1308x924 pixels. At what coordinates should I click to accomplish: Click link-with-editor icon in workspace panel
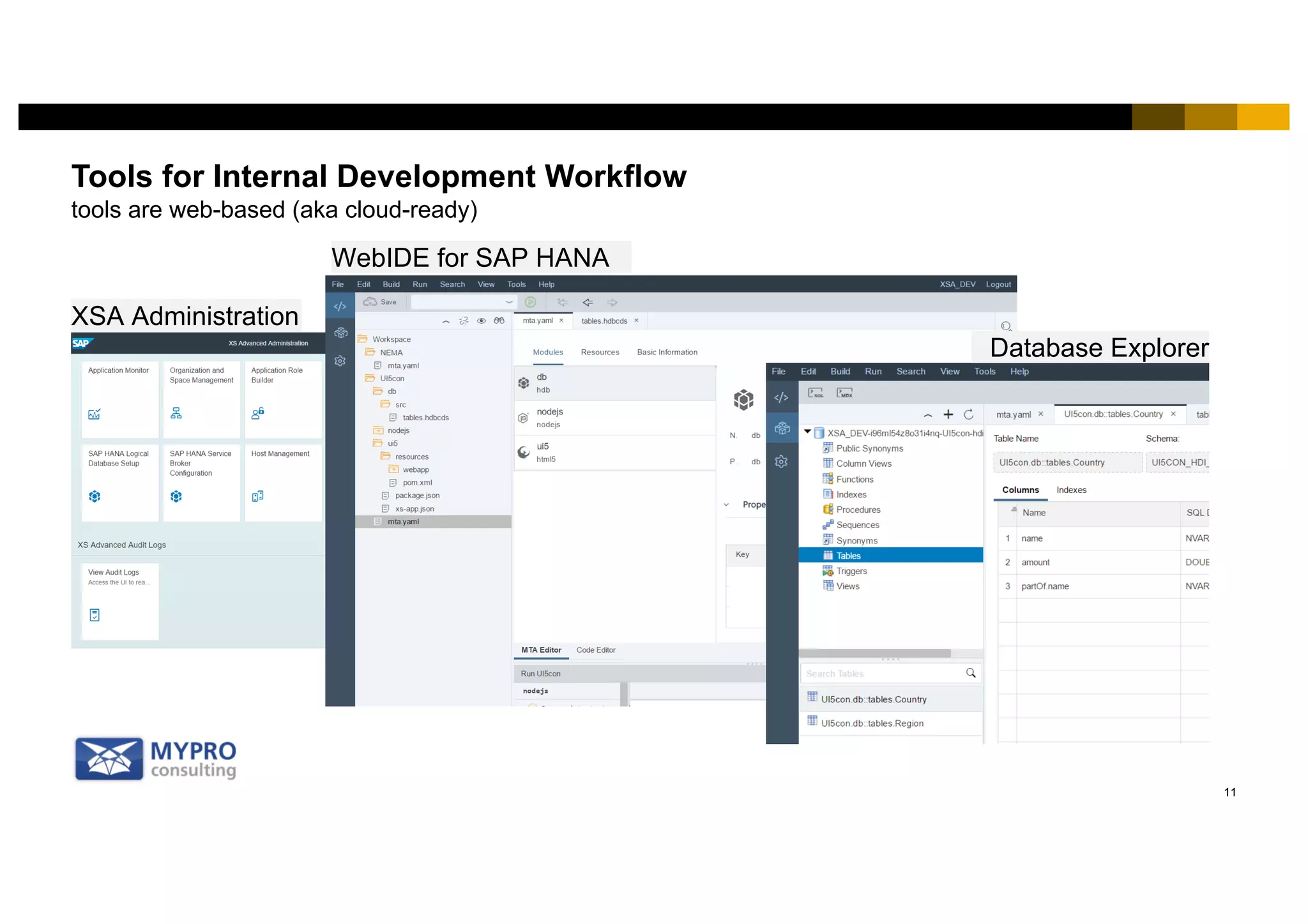pyautogui.click(x=464, y=321)
